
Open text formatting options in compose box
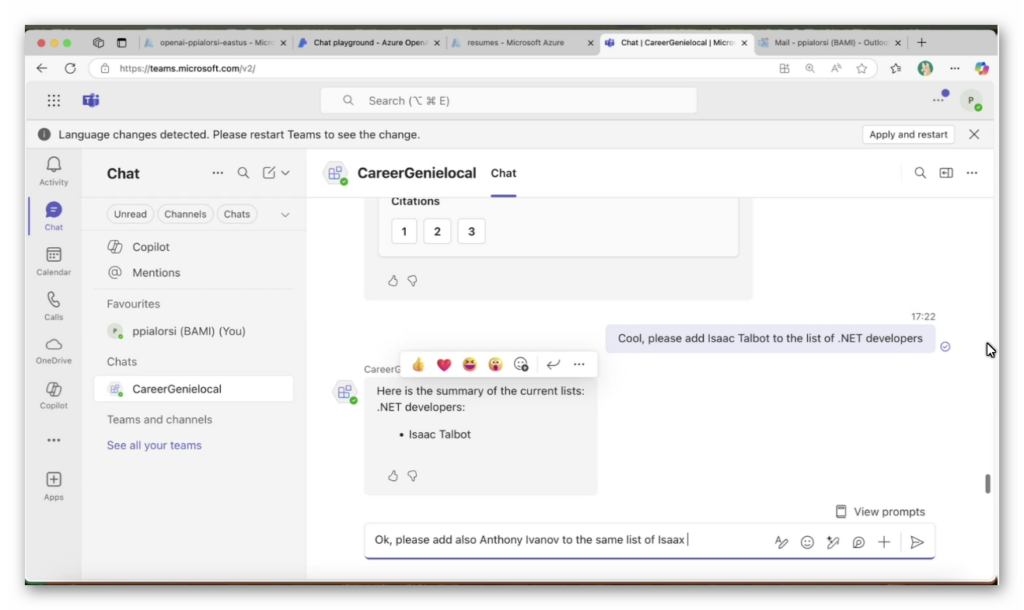click(781, 542)
